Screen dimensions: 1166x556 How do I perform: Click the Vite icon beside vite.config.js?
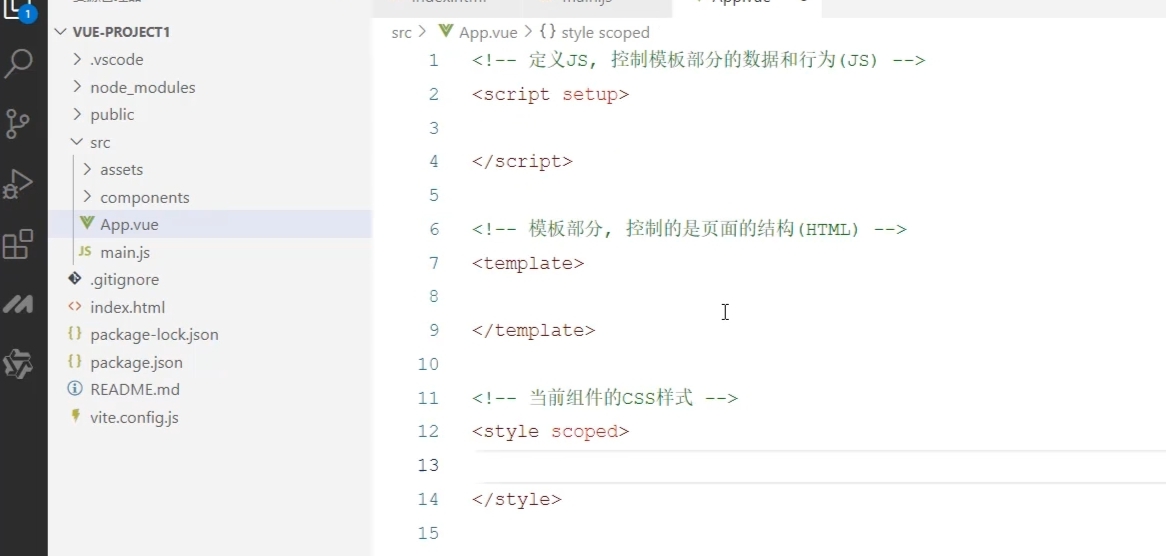pos(74,416)
